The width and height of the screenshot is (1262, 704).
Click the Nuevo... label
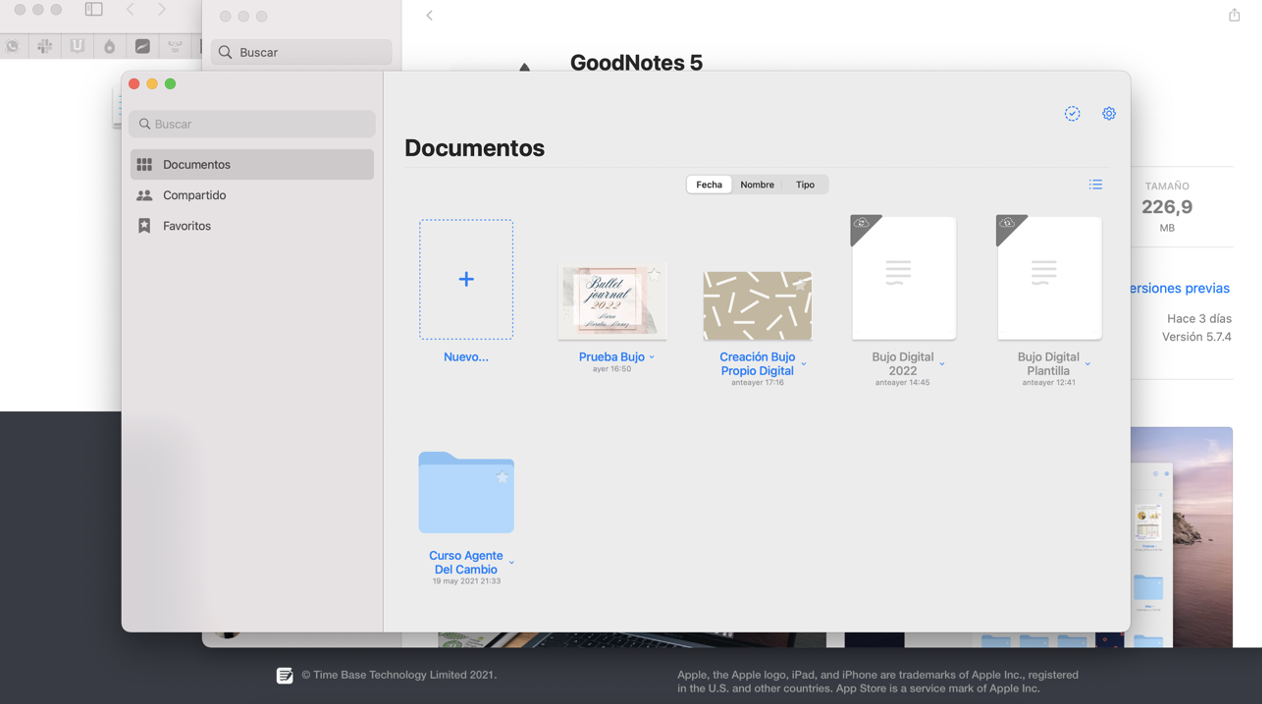(466, 357)
